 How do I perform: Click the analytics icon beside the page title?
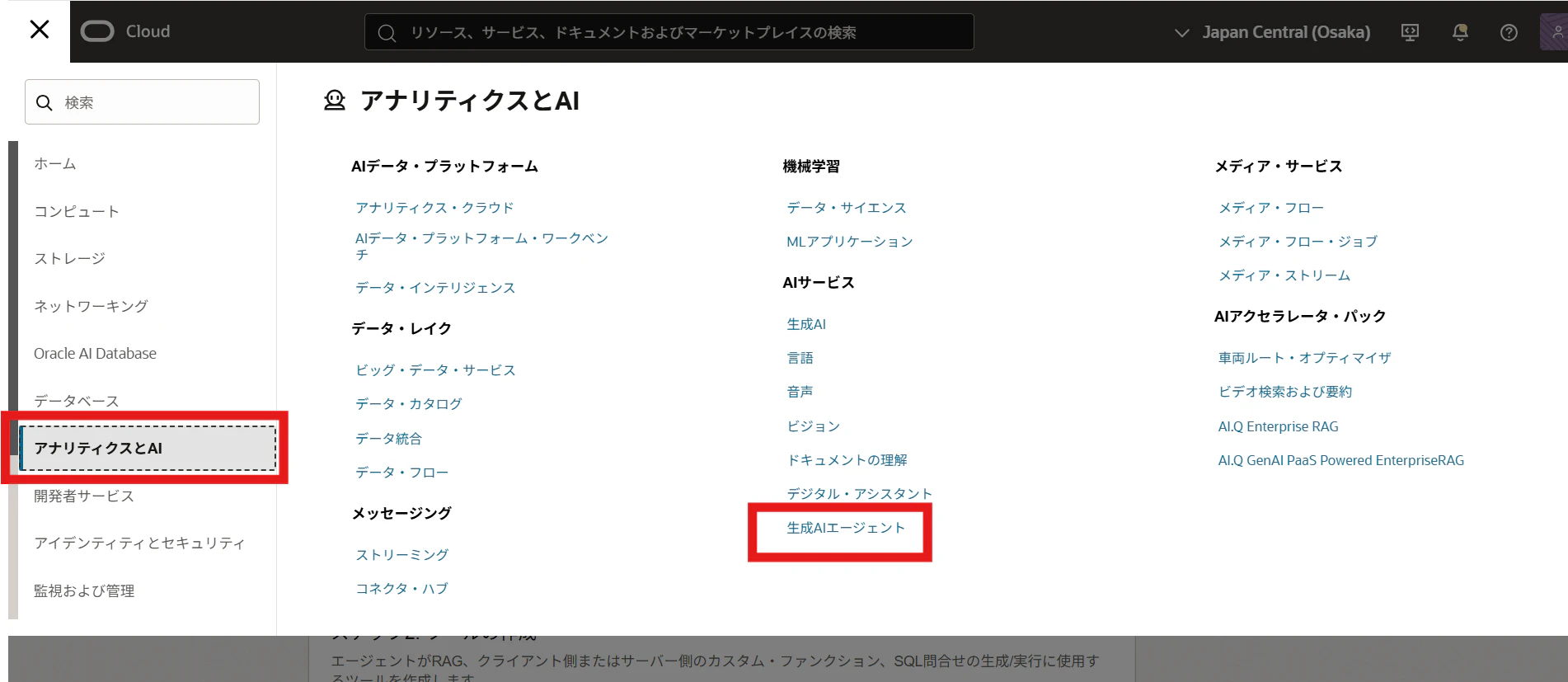[x=335, y=101]
